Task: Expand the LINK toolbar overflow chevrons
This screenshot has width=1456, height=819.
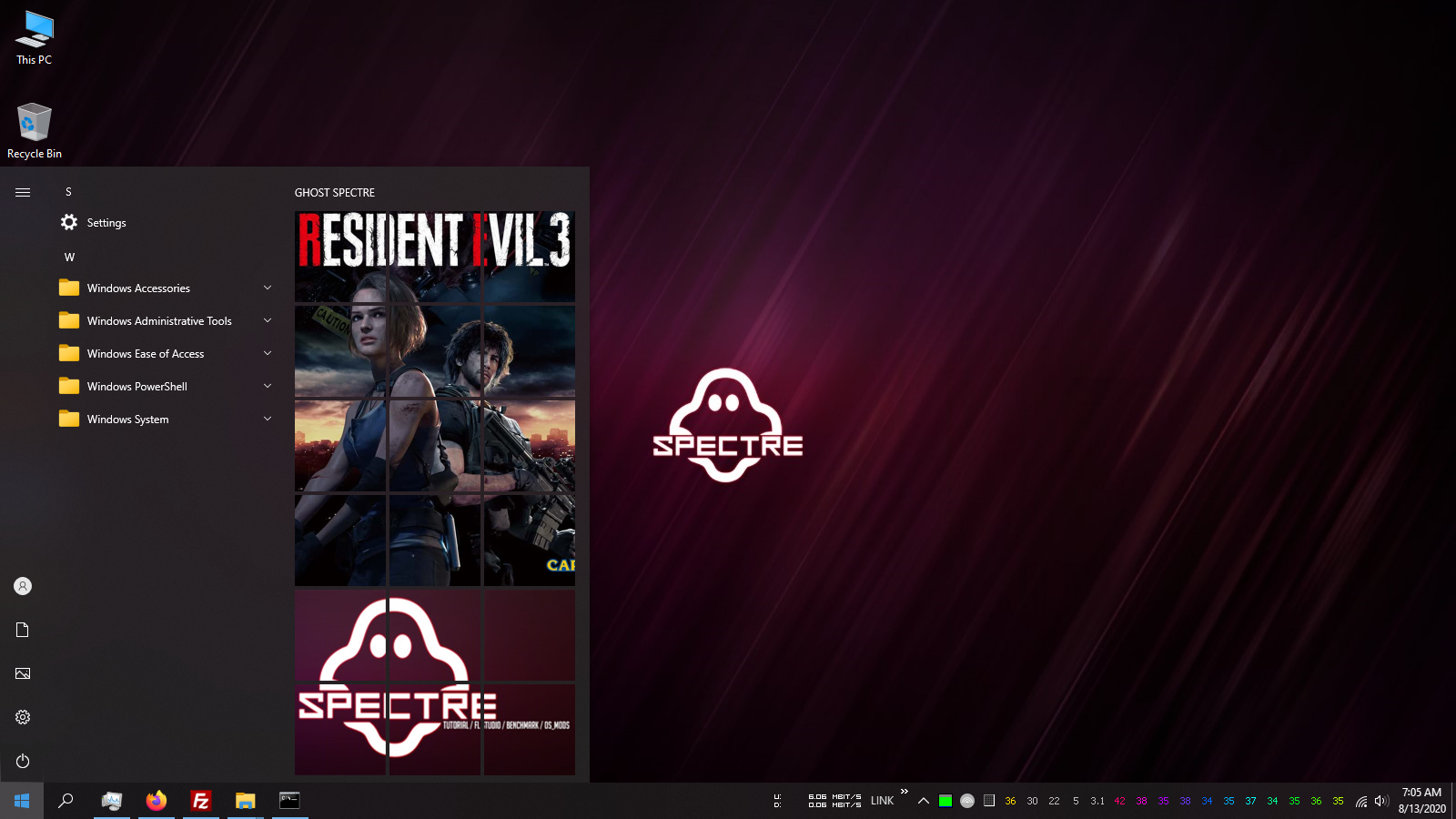Action: tap(905, 792)
